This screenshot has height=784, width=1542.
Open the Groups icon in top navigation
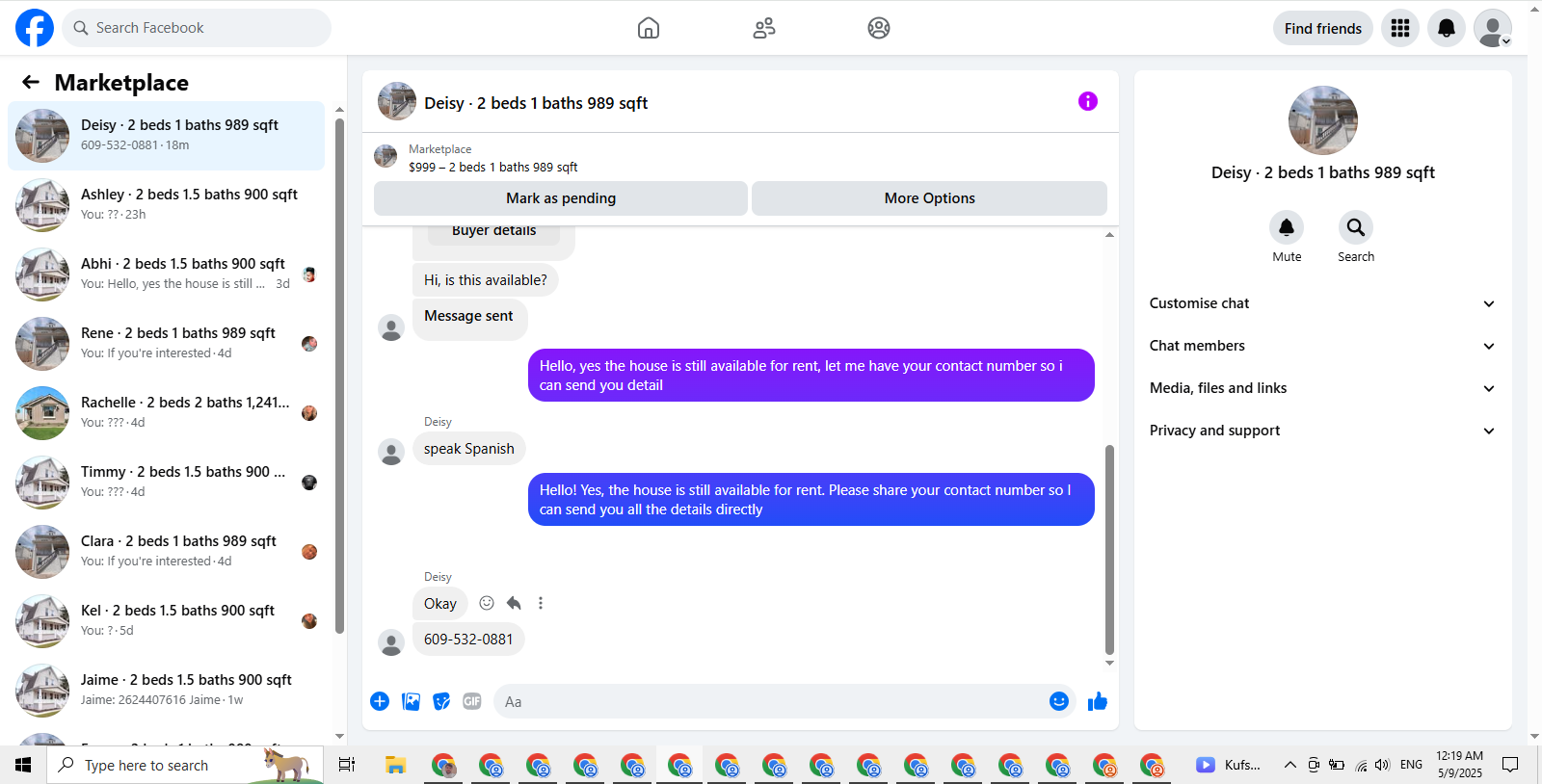click(879, 28)
